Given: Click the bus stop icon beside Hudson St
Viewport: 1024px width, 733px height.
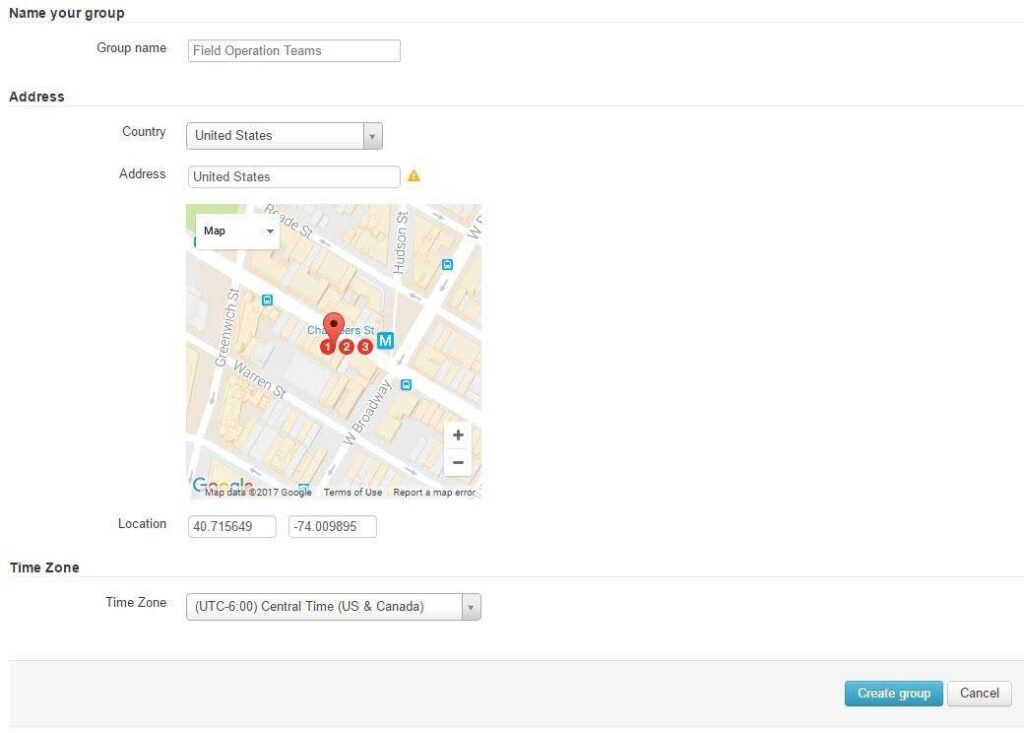Looking at the screenshot, I should pos(447,265).
